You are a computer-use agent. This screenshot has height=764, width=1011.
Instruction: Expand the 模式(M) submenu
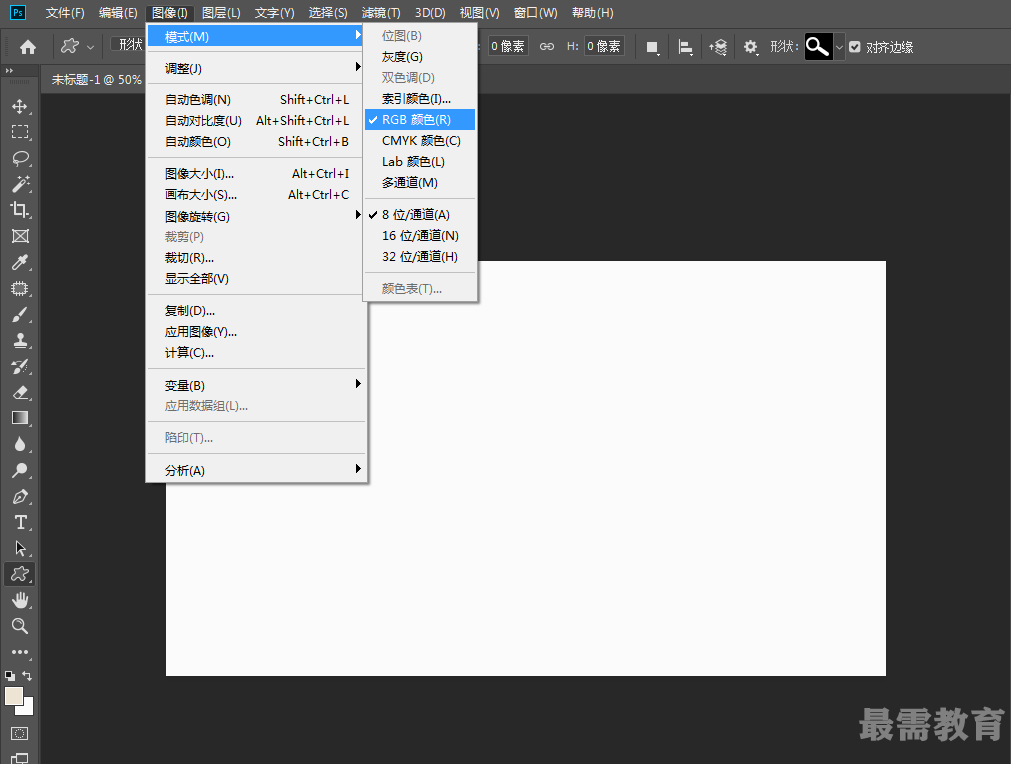(x=257, y=37)
